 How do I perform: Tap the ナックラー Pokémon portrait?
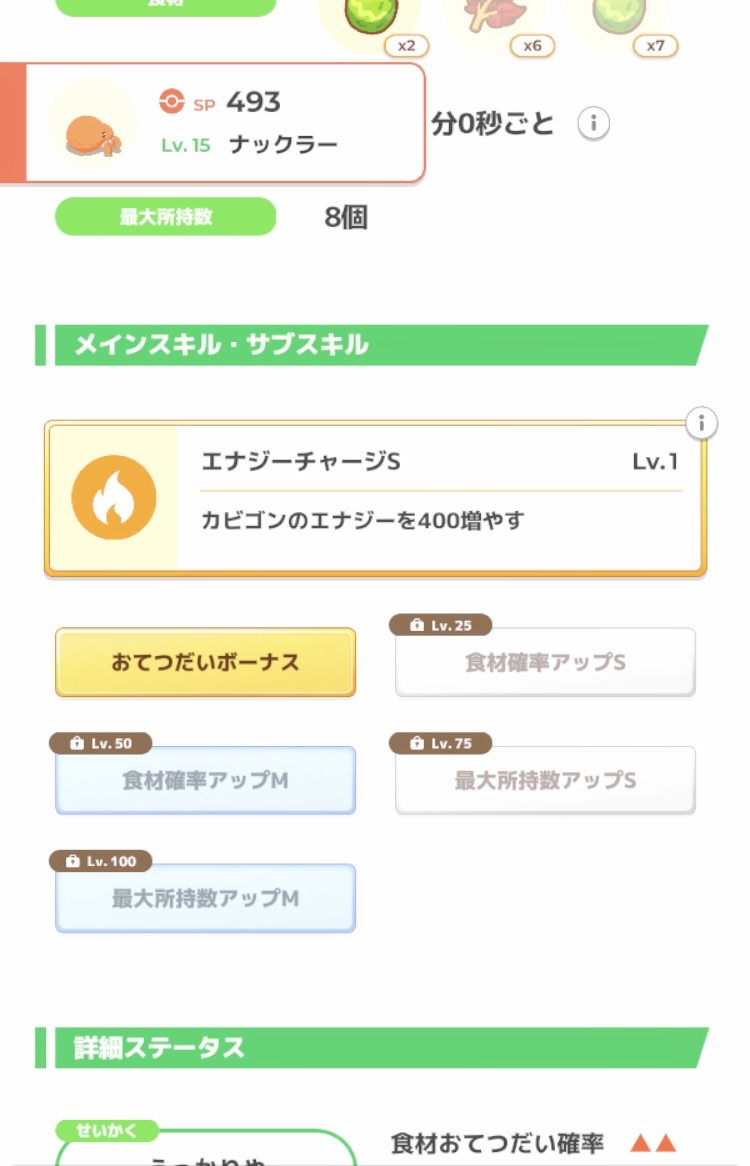[x=93, y=123]
